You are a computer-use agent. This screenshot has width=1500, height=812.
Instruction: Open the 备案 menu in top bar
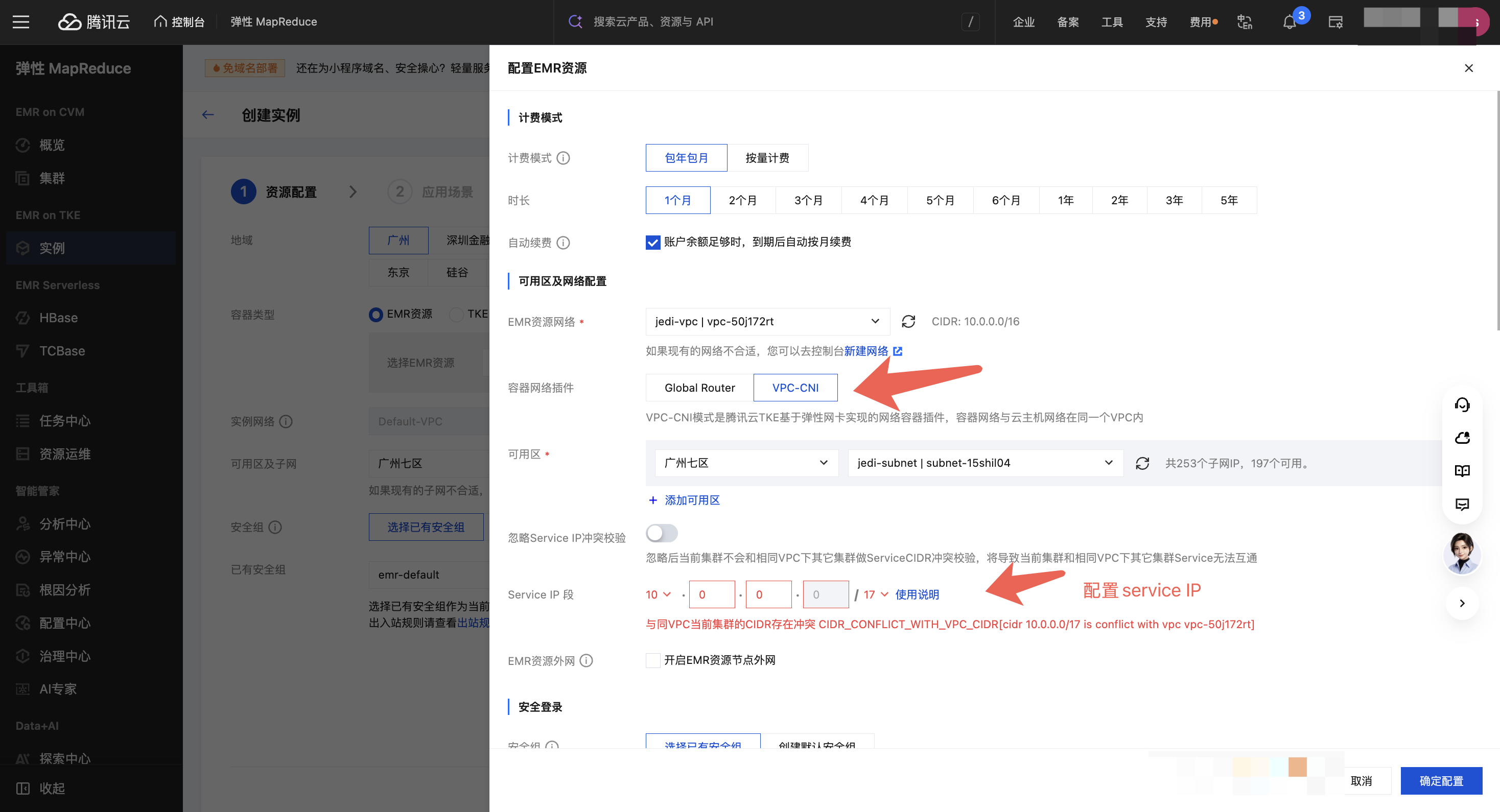click(x=1067, y=22)
